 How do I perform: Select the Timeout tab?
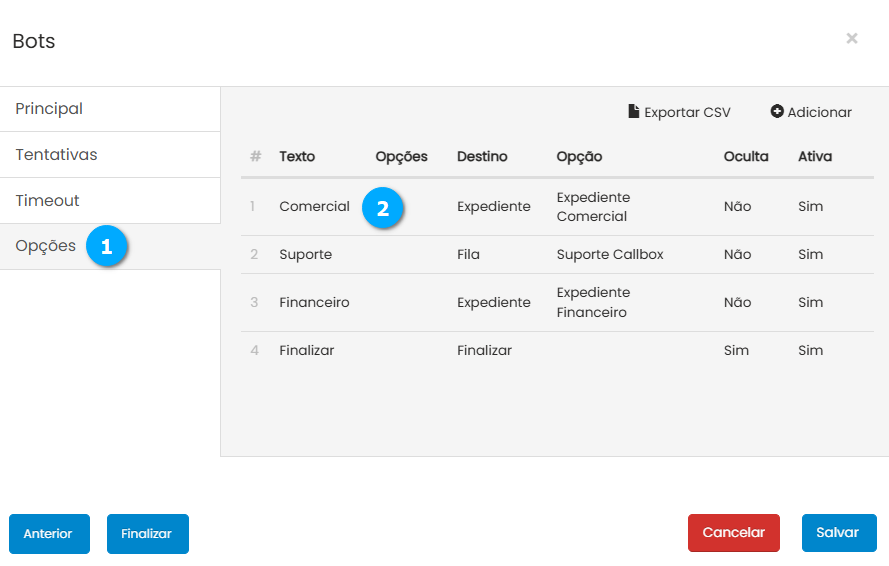point(47,201)
